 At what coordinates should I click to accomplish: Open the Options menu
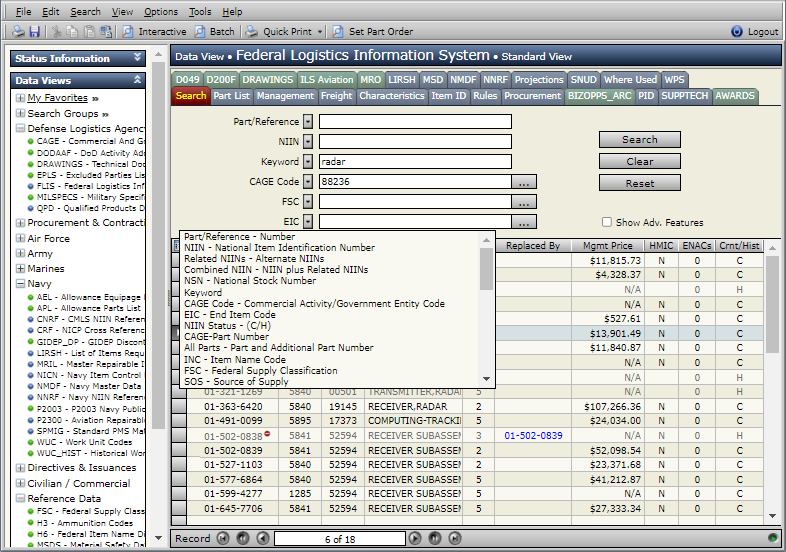pyautogui.click(x=161, y=12)
